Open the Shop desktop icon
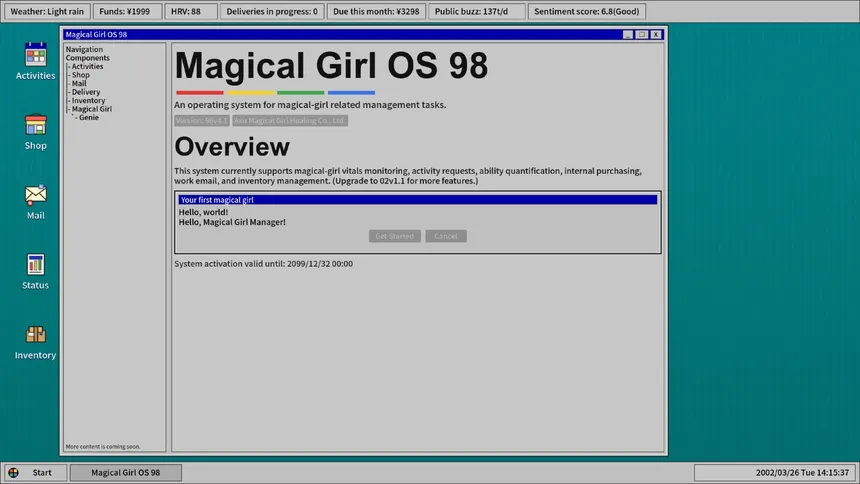 point(36,125)
